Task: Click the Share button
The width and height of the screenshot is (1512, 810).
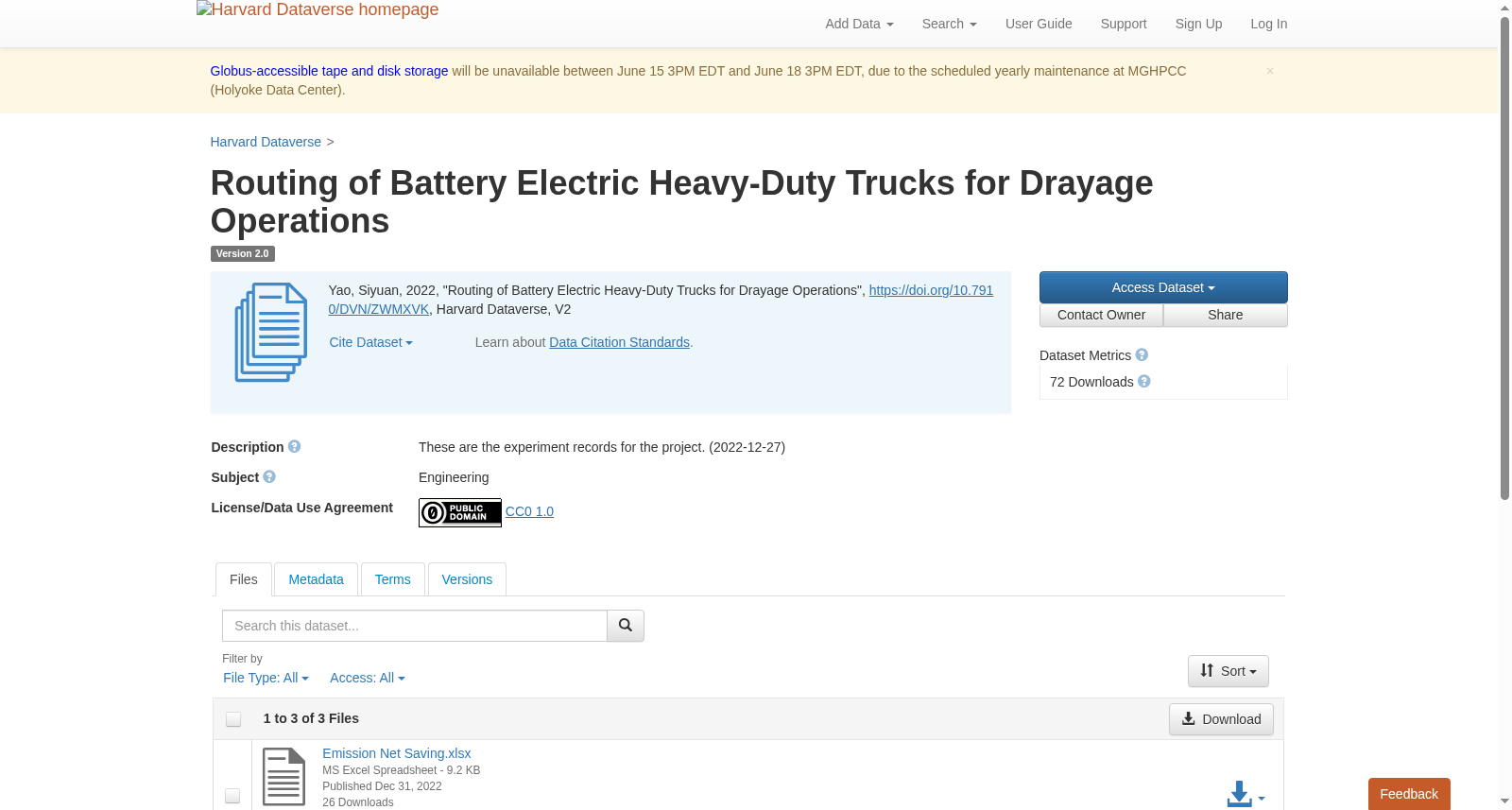Action: [x=1226, y=315]
